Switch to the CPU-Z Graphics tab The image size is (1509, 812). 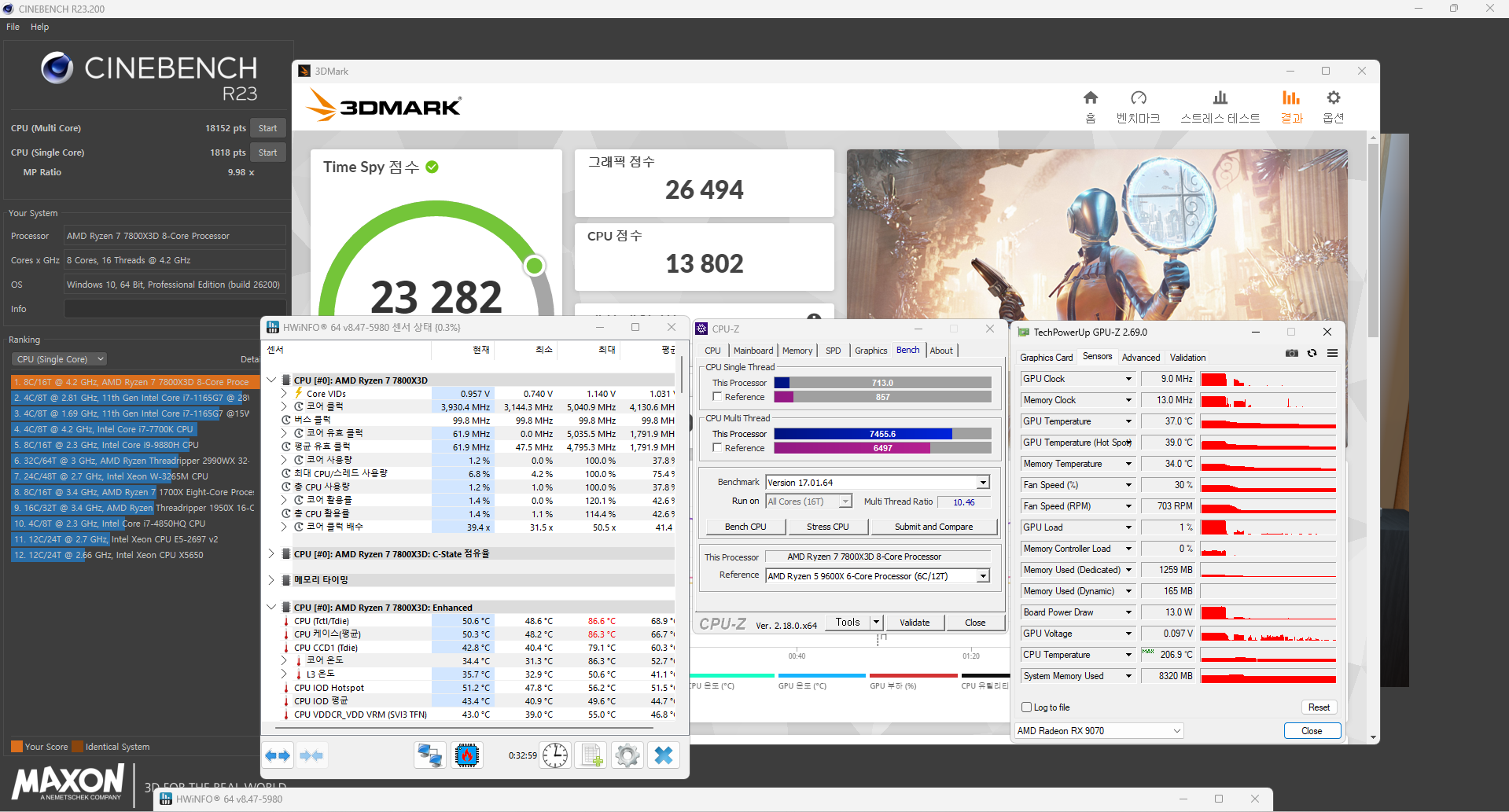[x=870, y=351]
